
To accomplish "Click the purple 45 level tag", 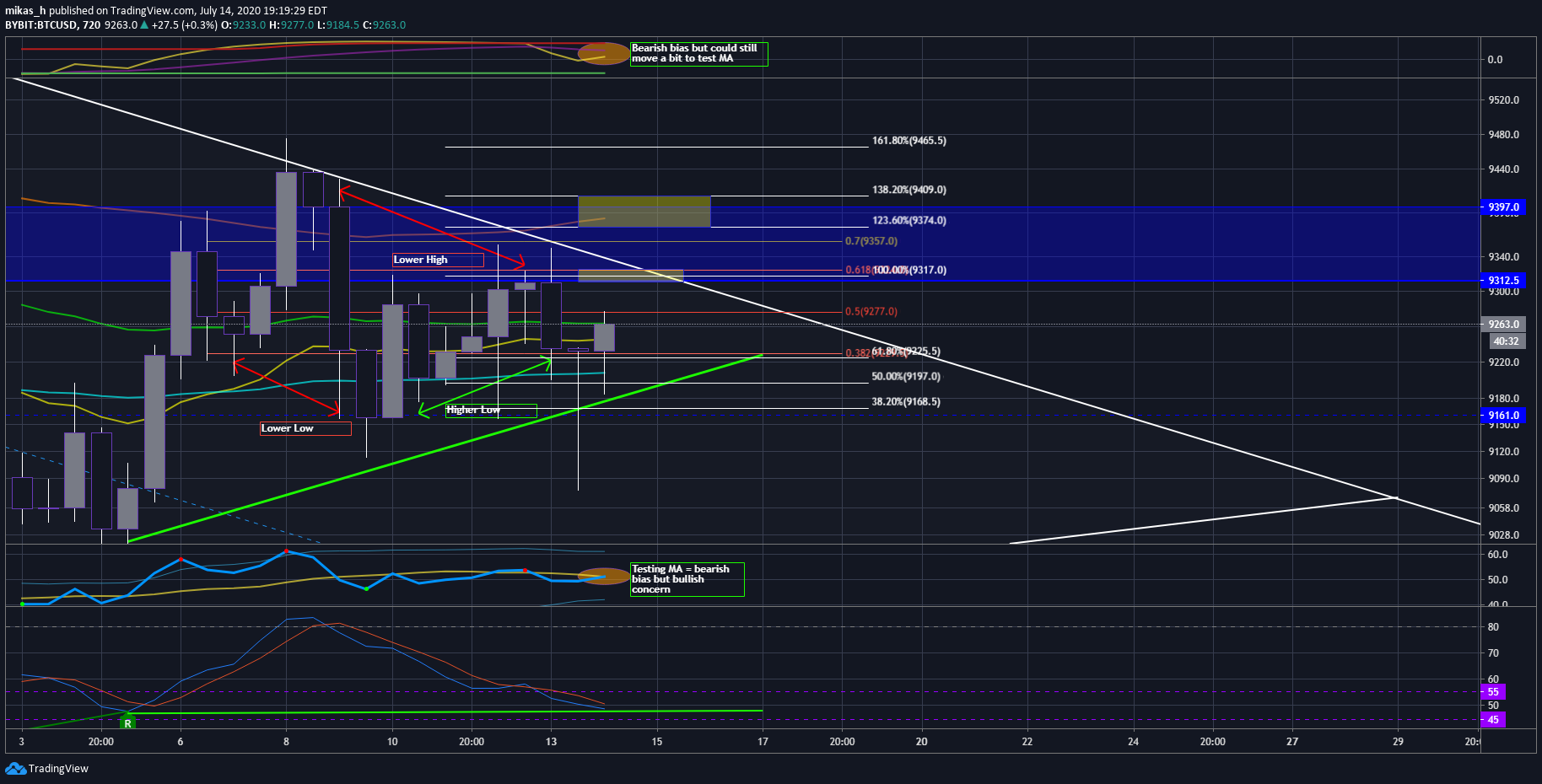I will click(x=1493, y=720).
